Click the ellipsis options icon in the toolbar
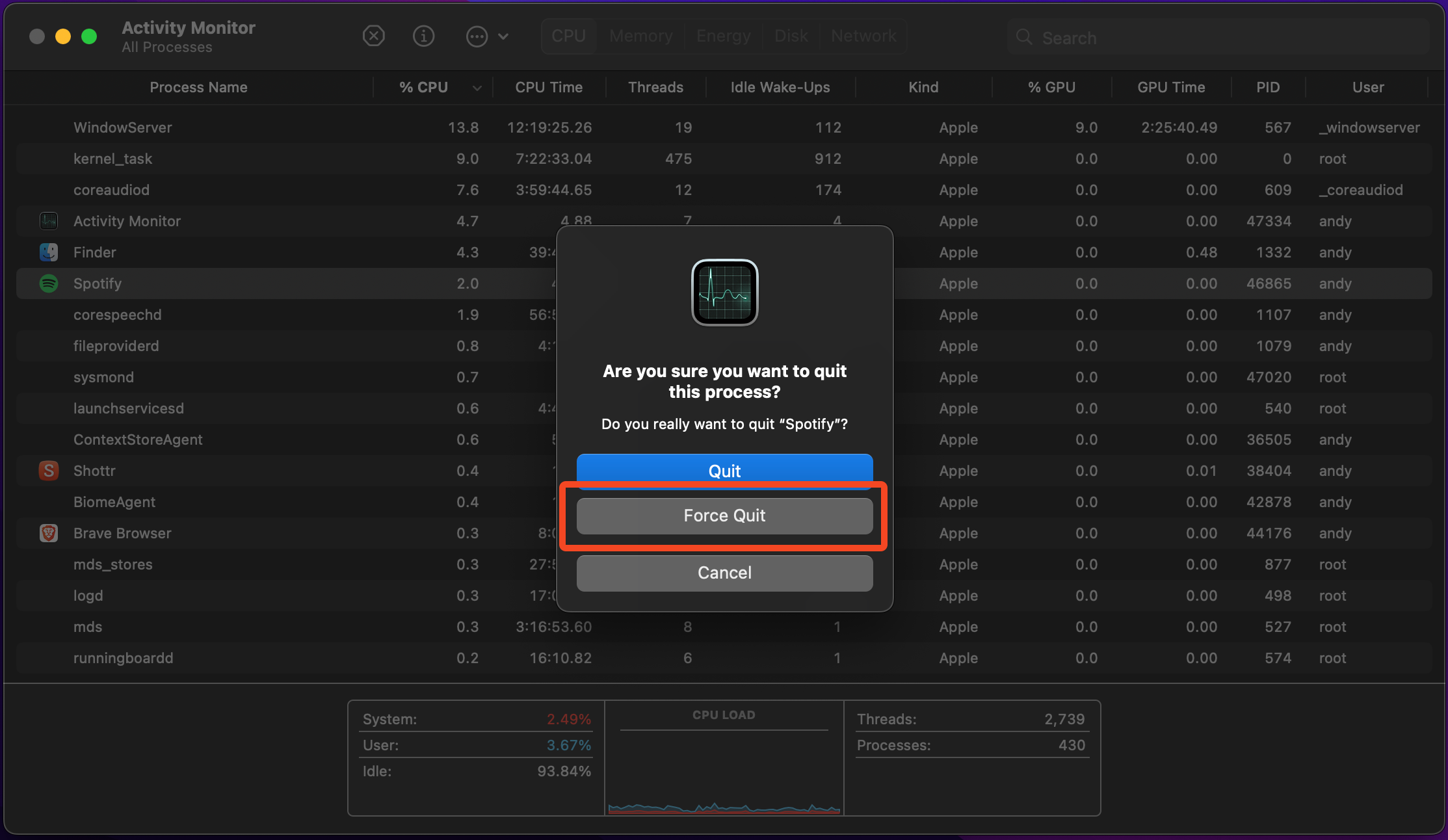 [477, 36]
